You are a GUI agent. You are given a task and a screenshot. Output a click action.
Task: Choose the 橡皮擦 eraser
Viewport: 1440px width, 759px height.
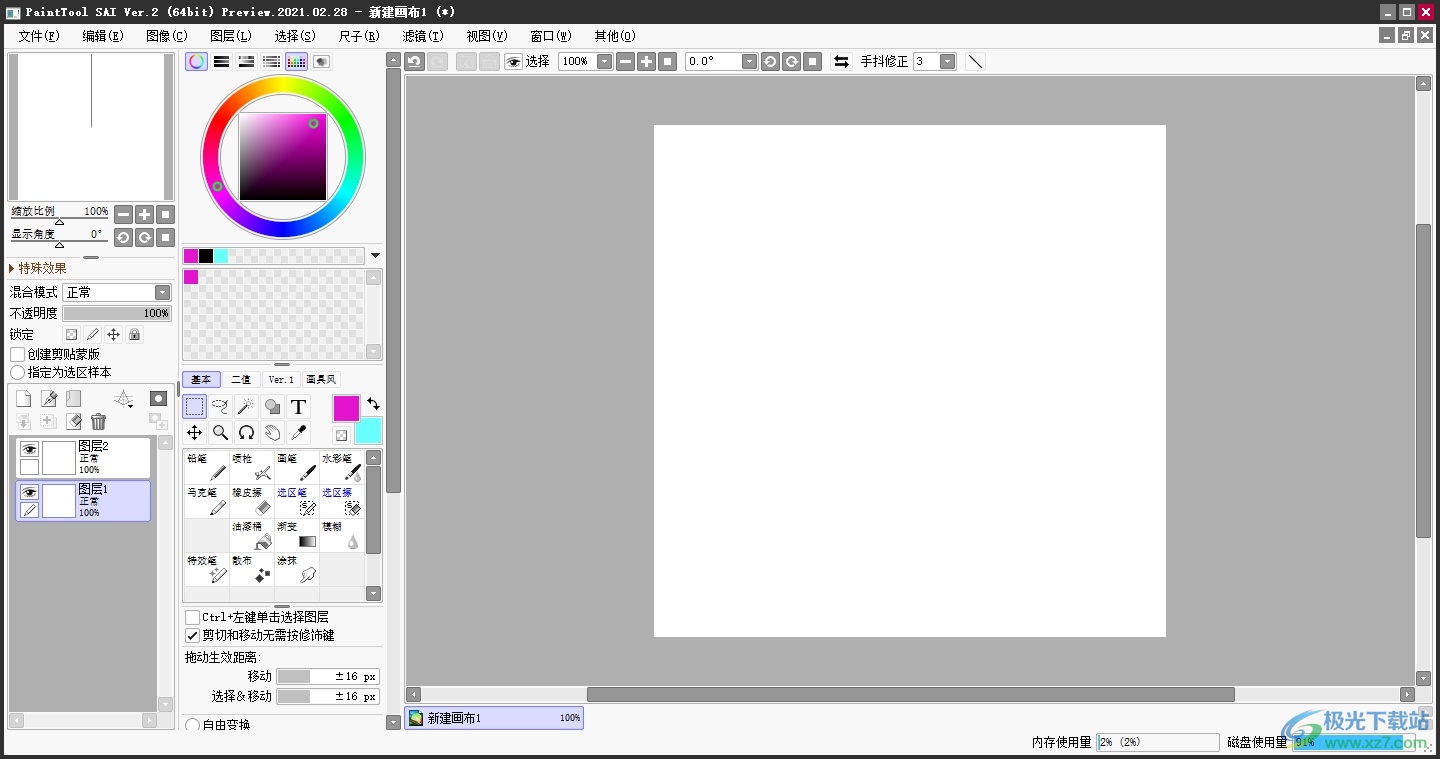(x=252, y=501)
